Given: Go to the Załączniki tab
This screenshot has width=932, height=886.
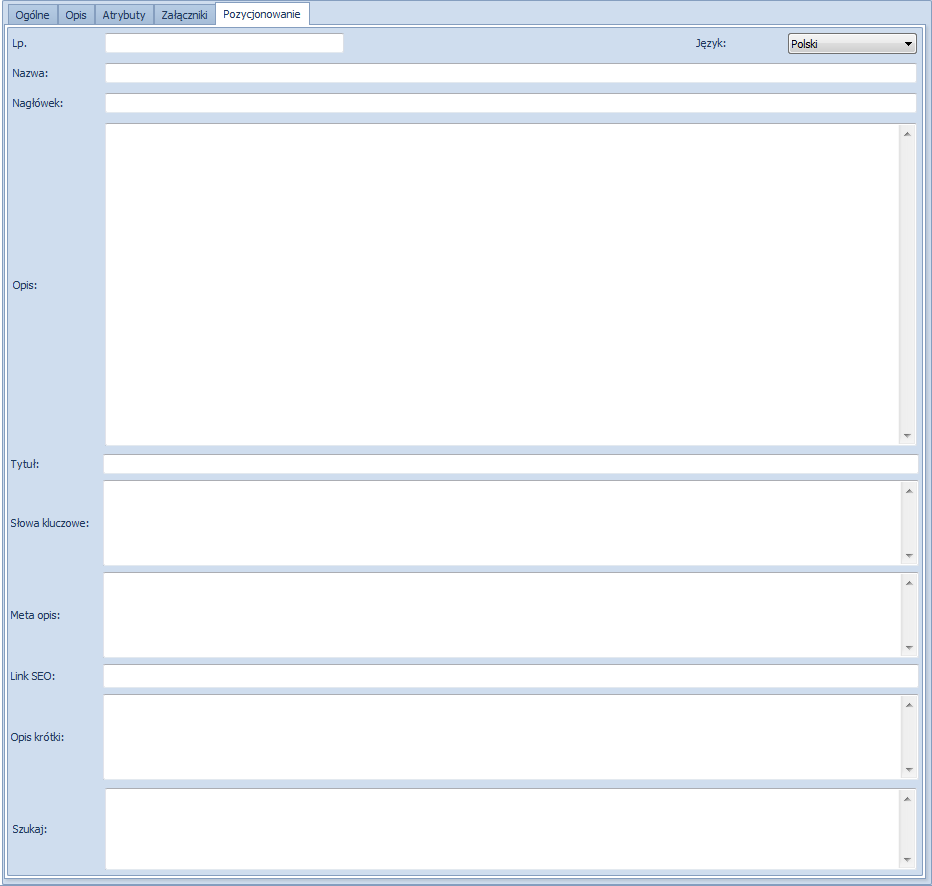Looking at the screenshot, I should coord(184,15).
